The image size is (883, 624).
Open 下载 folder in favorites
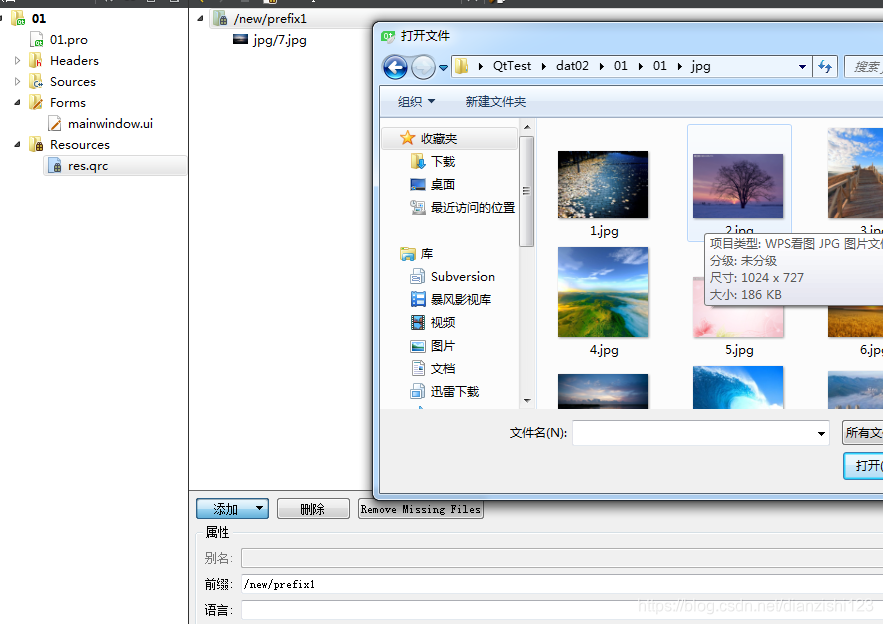click(x=443, y=162)
